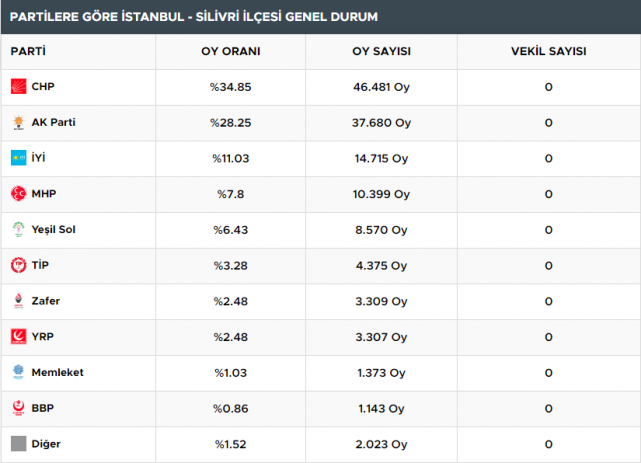Click the Zafer party name text
Image resolution: width=641 pixels, height=463 pixels.
tap(46, 301)
